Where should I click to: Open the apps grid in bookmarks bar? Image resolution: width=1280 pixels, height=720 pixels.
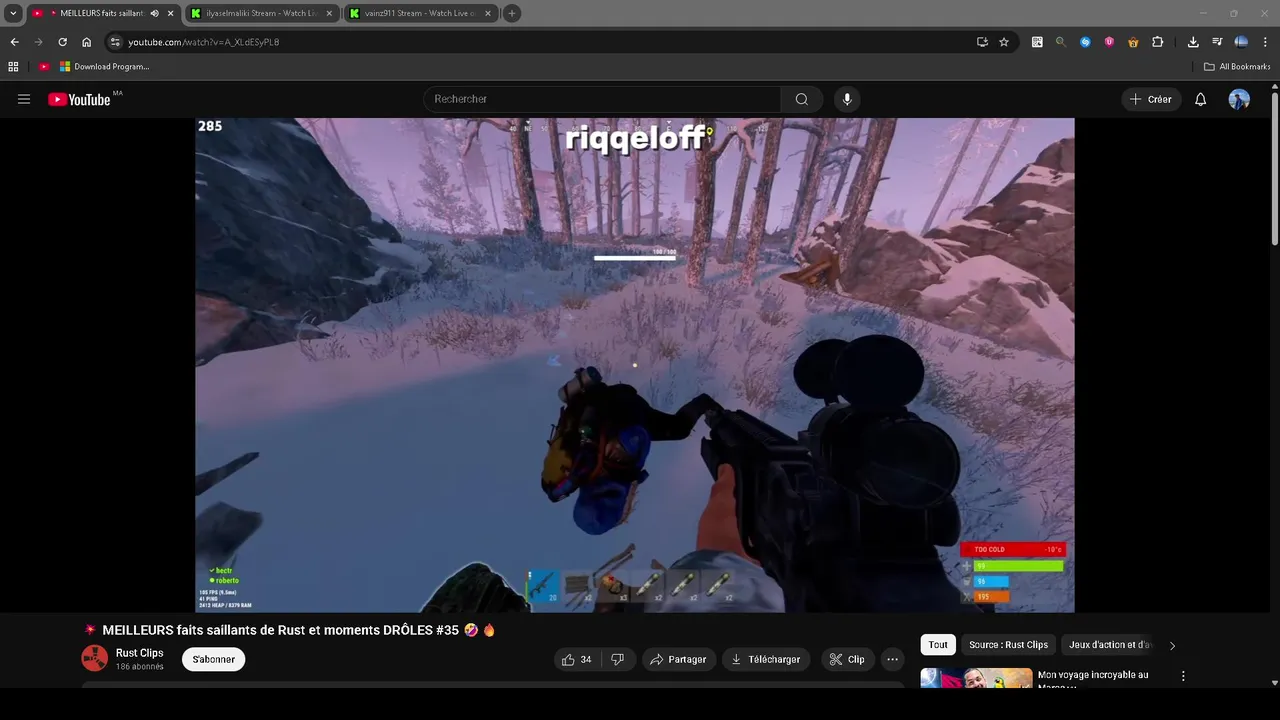tap(13, 67)
